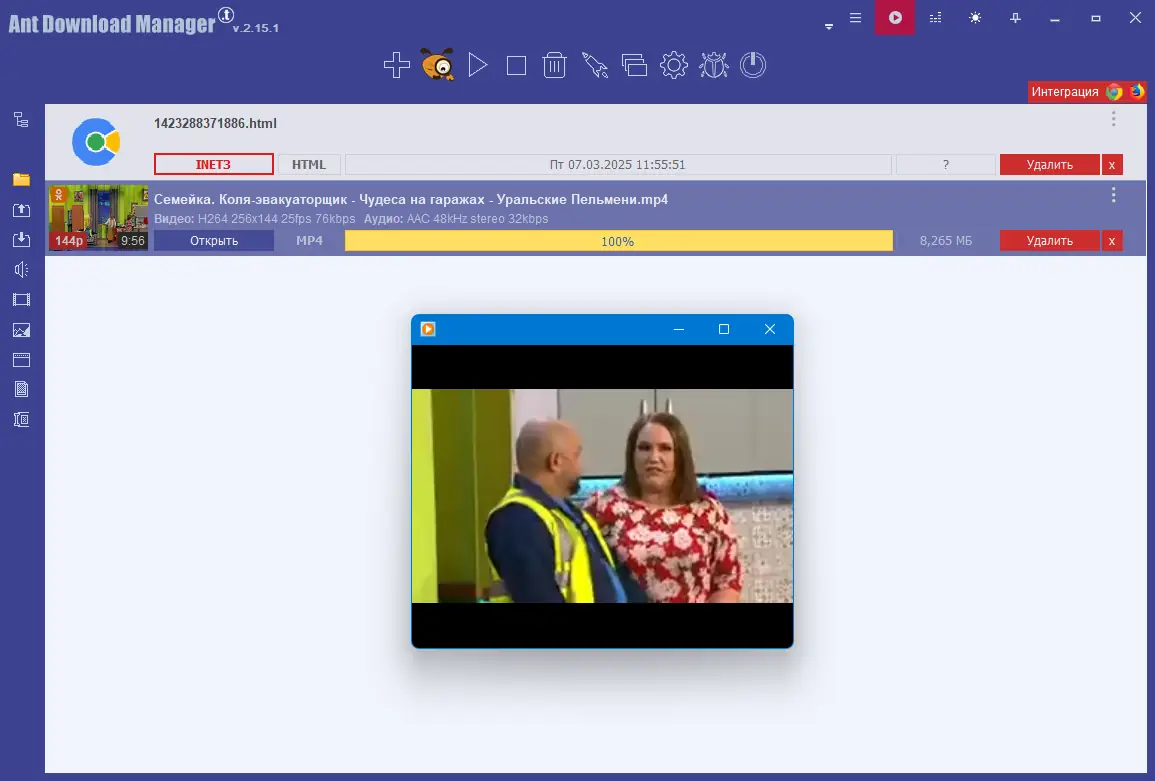The height and width of the screenshot is (781, 1155).
Task: Click the HTML file type label
Action: coord(309,164)
